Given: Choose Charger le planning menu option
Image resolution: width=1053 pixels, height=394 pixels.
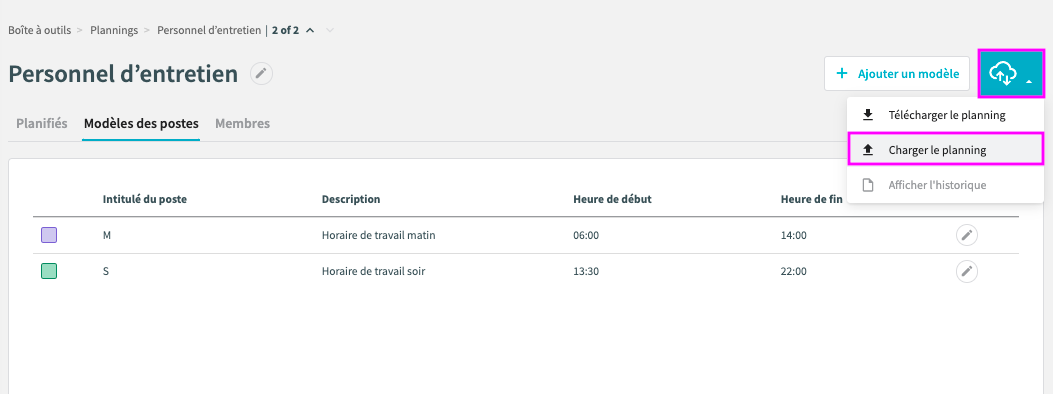Looking at the screenshot, I should click(946, 150).
